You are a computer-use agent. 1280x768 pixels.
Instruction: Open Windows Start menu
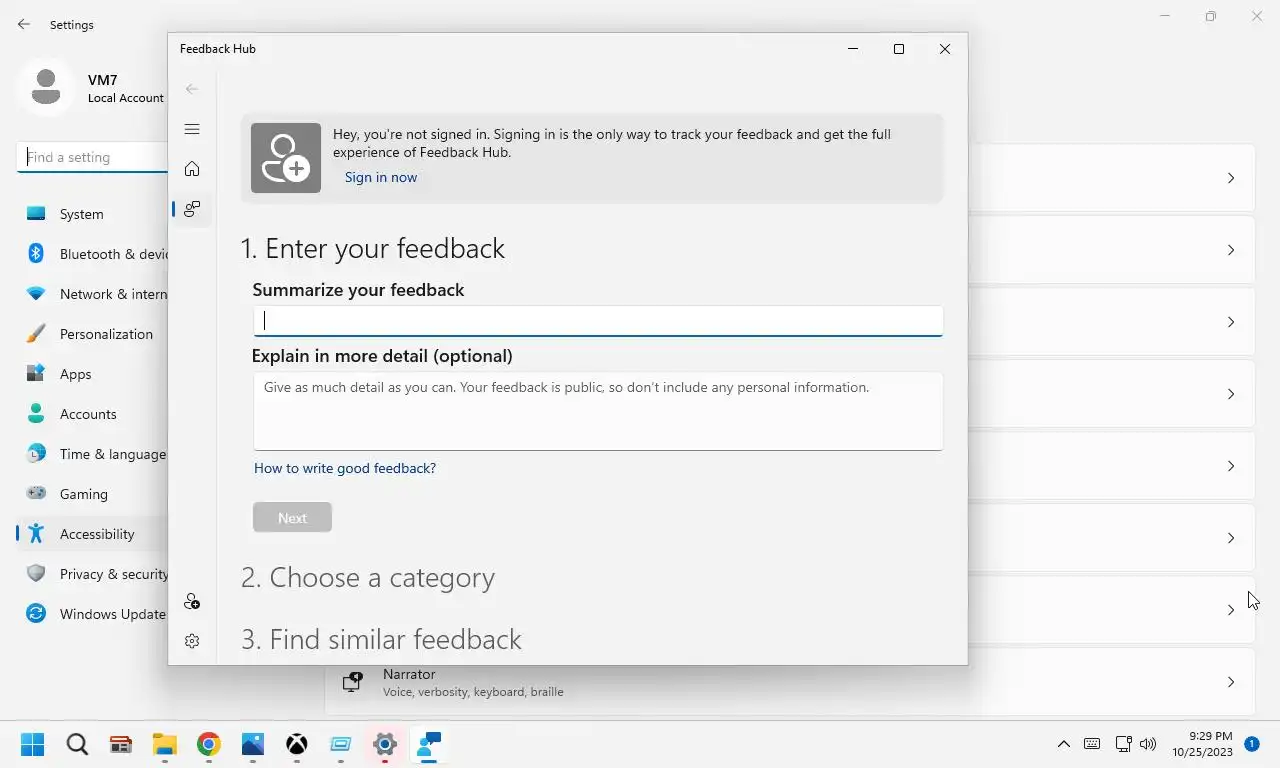point(33,744)
